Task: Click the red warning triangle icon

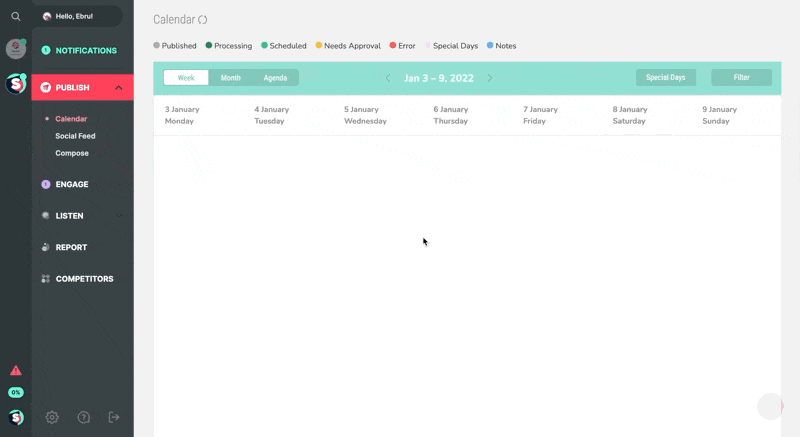Action: click(16, 370)
